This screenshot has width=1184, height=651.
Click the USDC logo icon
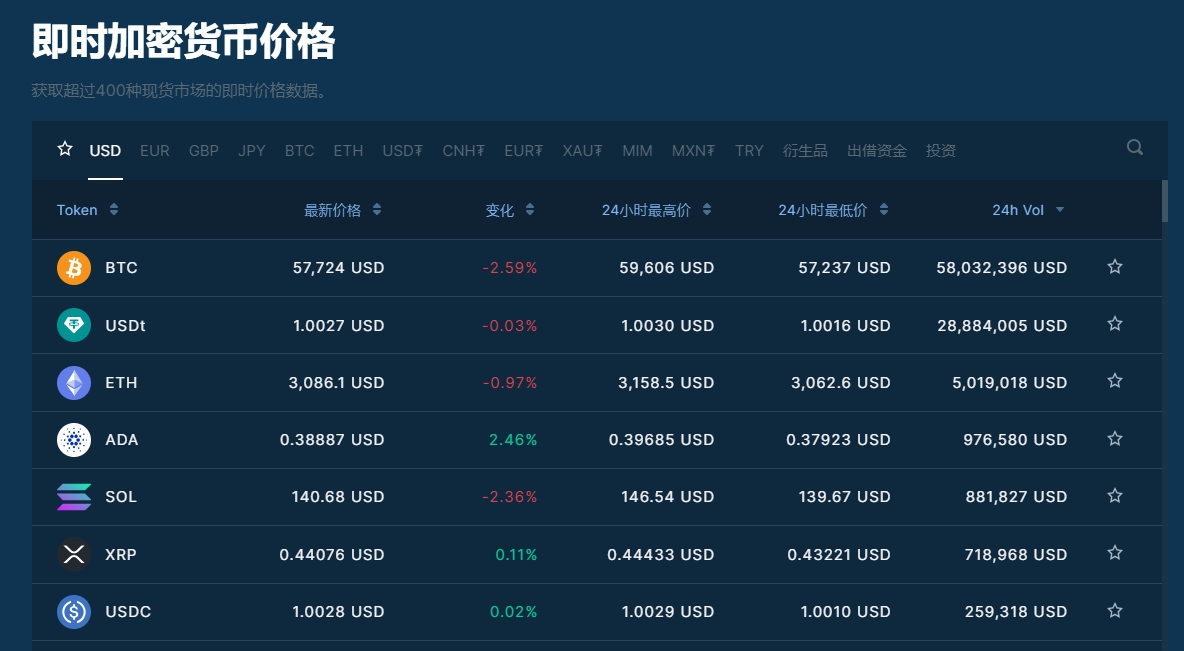(74, 611)
